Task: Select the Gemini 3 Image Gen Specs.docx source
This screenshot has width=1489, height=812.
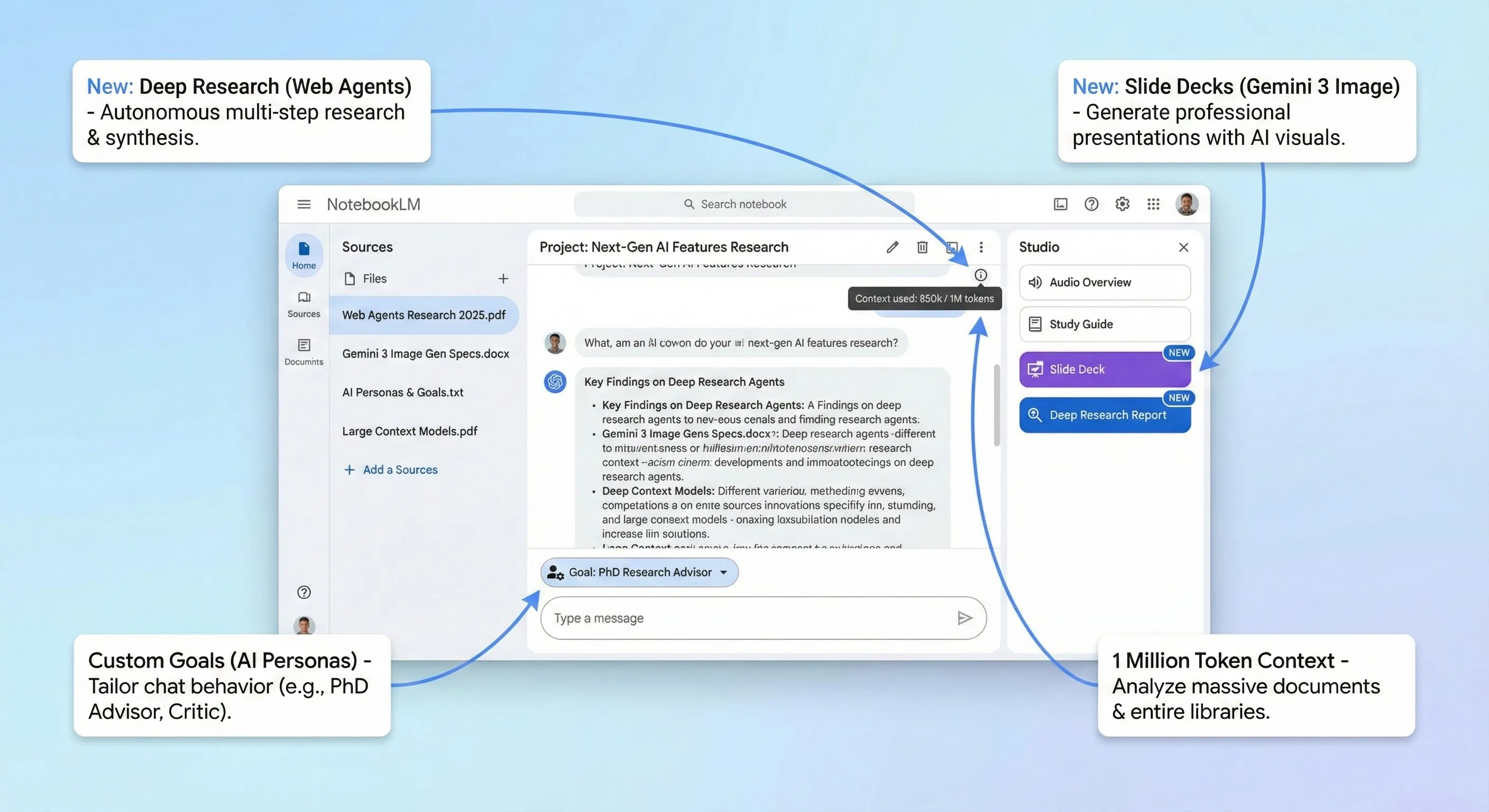Action: coord(426,353)
